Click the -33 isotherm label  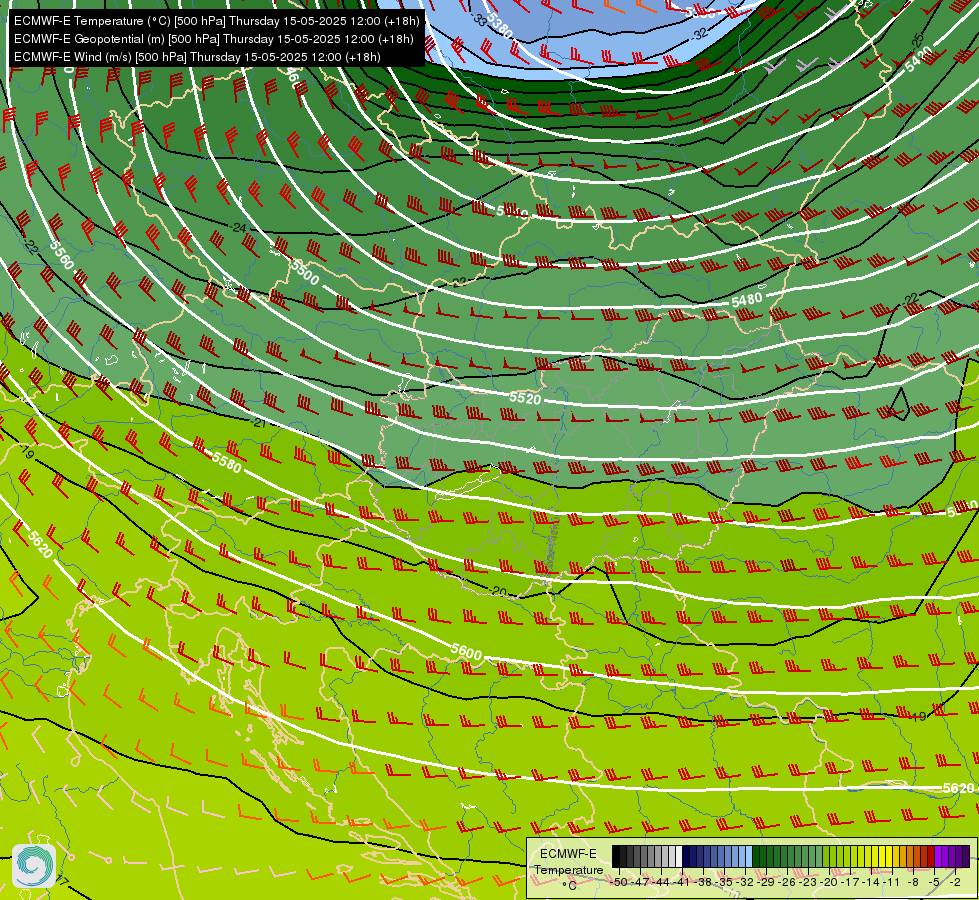(480, 20)
